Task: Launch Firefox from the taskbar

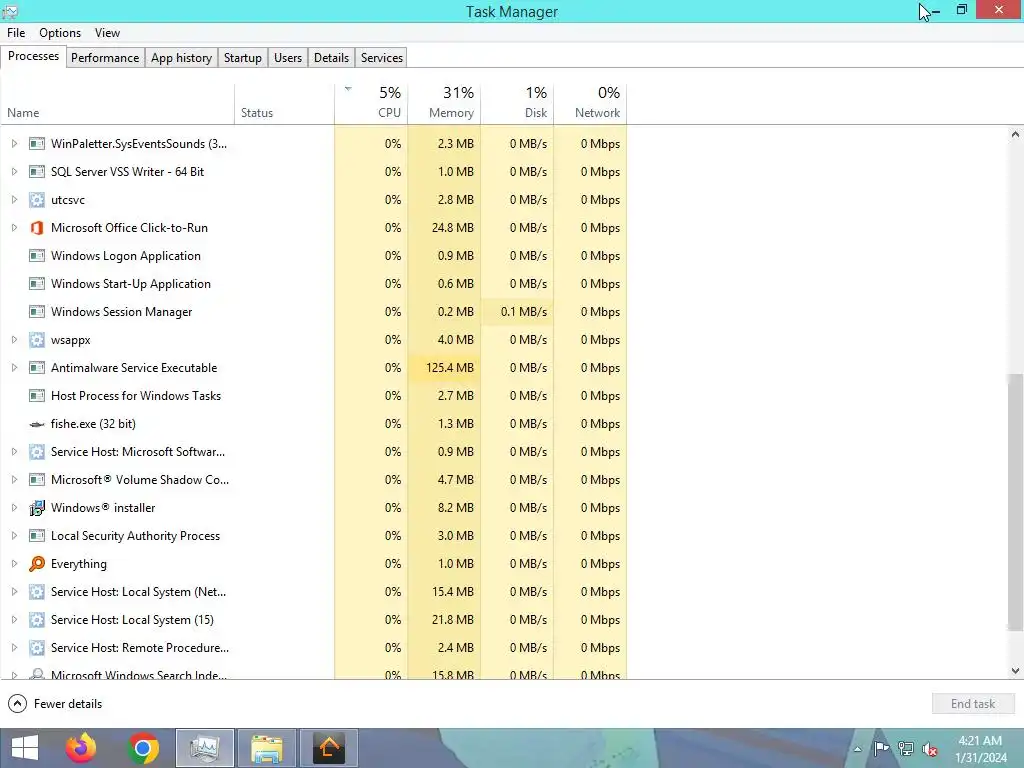Action: click(x=81, y=748)
